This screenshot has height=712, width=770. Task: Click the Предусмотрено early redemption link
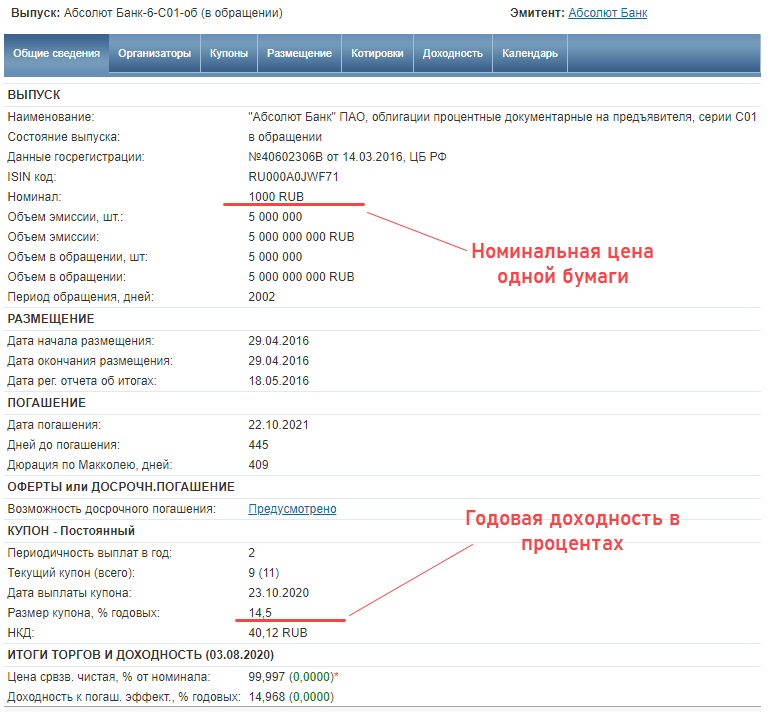[x=292, y=509]
